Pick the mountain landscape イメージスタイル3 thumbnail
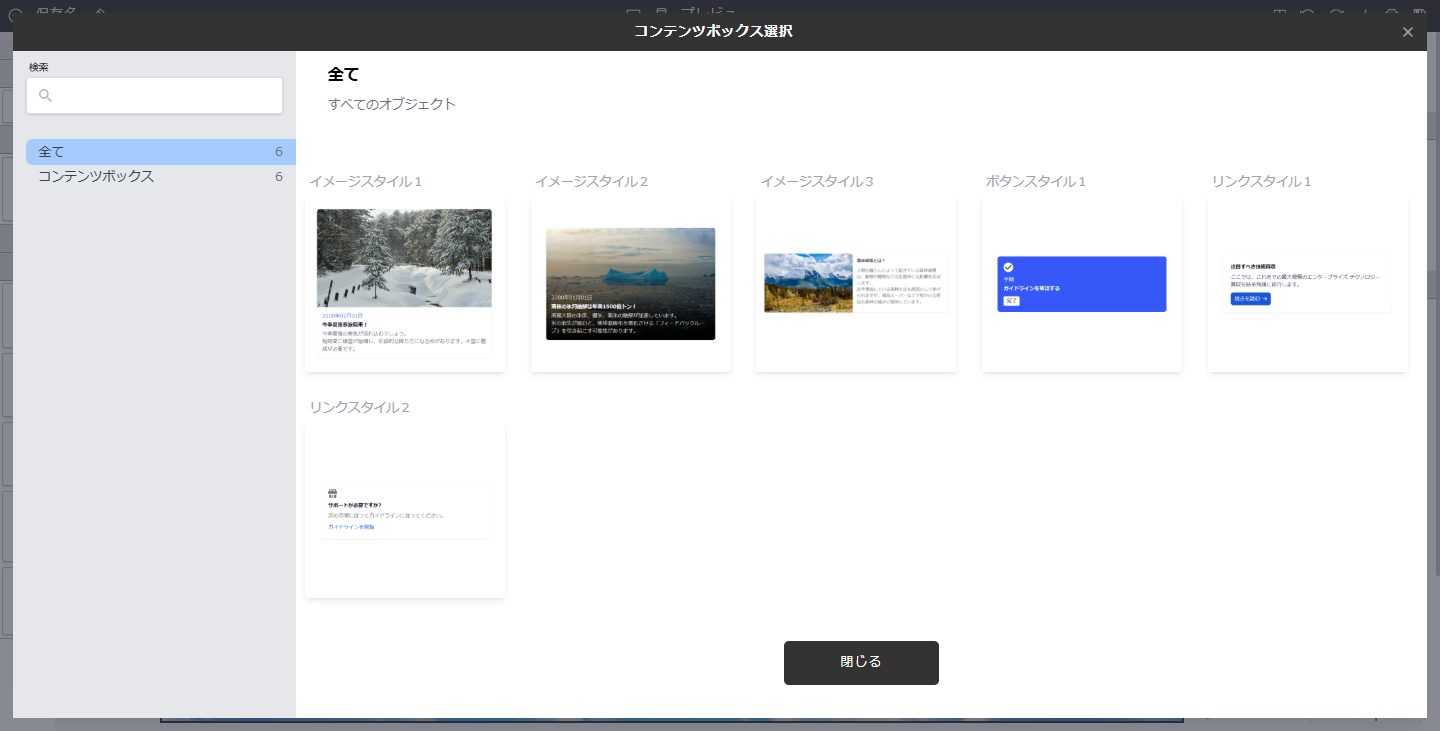This screenshot has width=1440, height=731. [x=808, y=283]
